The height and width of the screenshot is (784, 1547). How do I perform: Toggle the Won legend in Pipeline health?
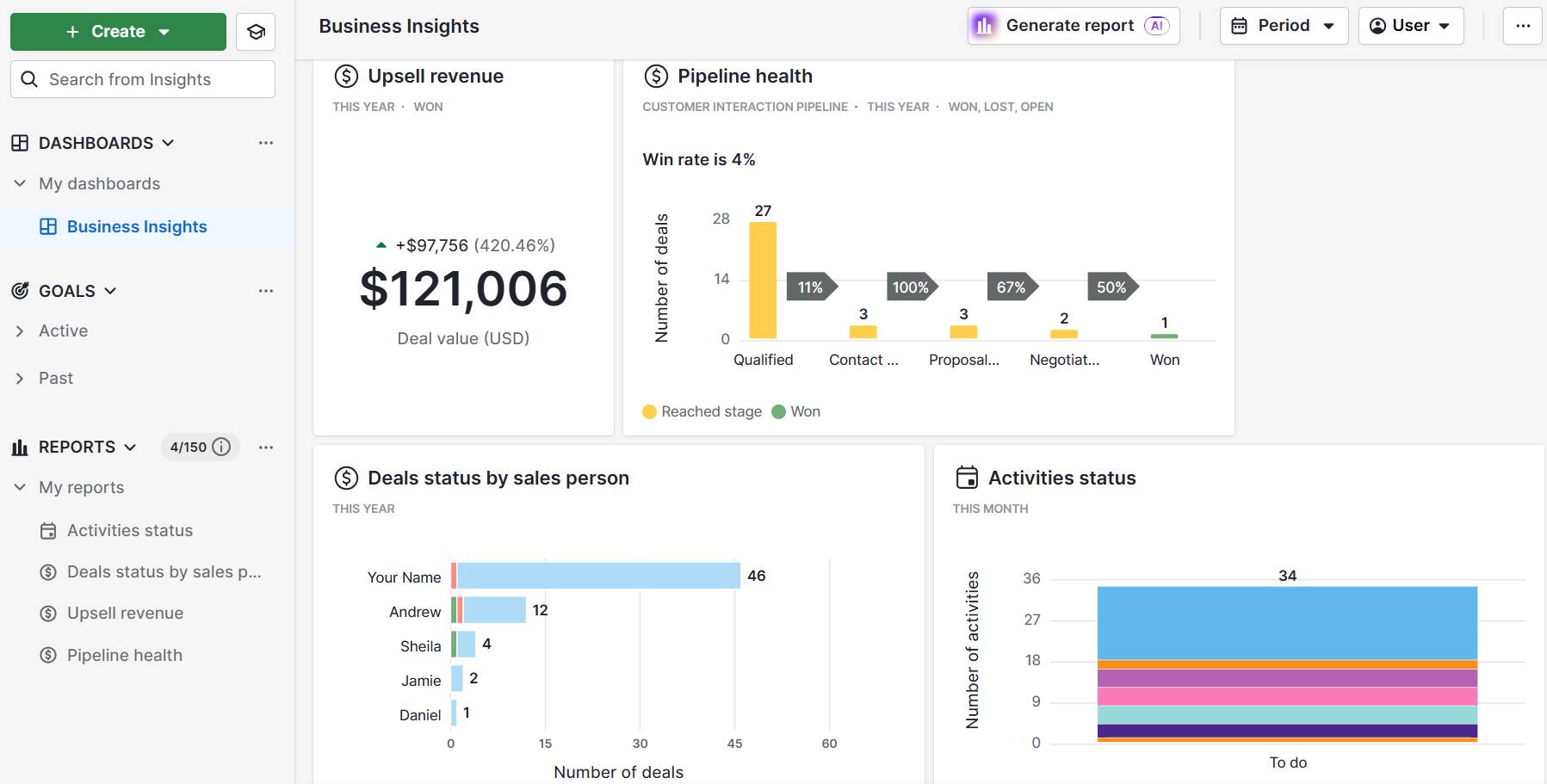(x=797, y=411)
